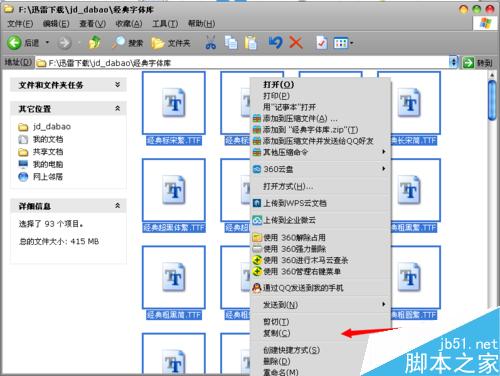Select the 长宋简.TTF font file icon
500x376 pixels.
tap(409, 103)
